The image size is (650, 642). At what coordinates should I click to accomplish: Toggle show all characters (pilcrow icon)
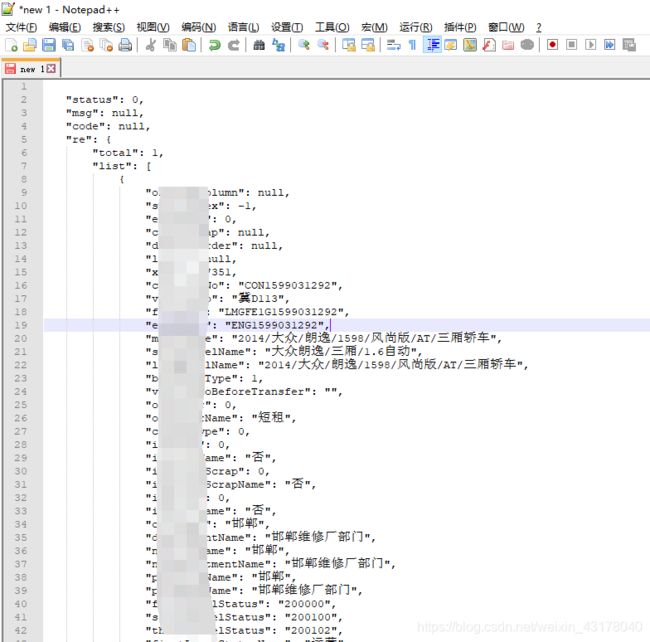(412, 45)
